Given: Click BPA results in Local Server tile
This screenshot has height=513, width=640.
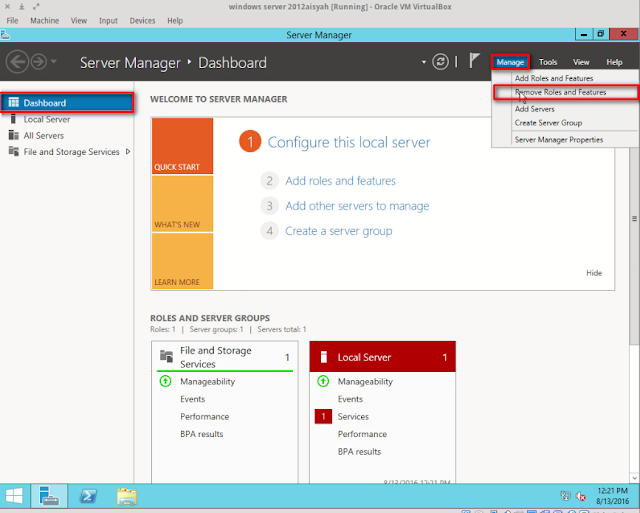Looking at the screenshot, I should pos(359,452).
